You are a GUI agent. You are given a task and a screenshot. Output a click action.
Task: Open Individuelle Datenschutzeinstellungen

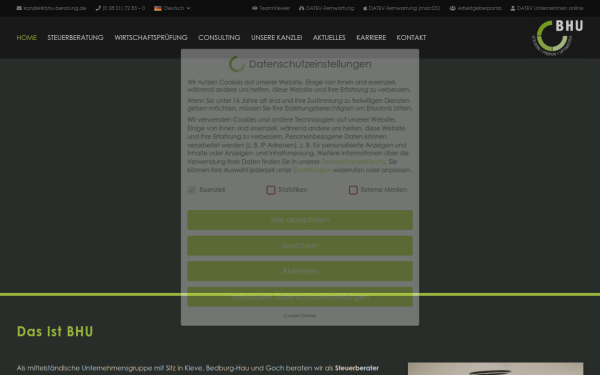coord(300,297)
